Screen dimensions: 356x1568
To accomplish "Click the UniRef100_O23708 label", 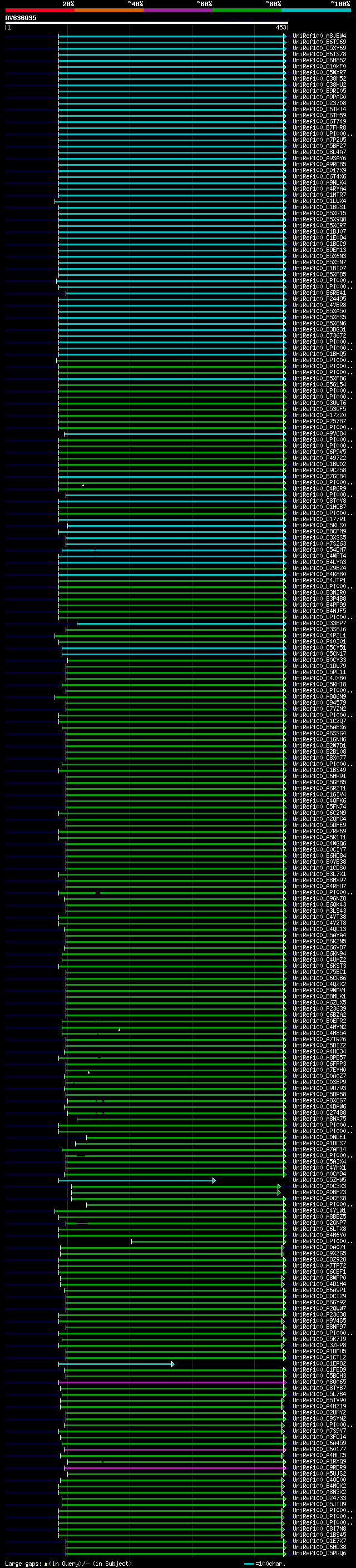I will tap(319, 103).
